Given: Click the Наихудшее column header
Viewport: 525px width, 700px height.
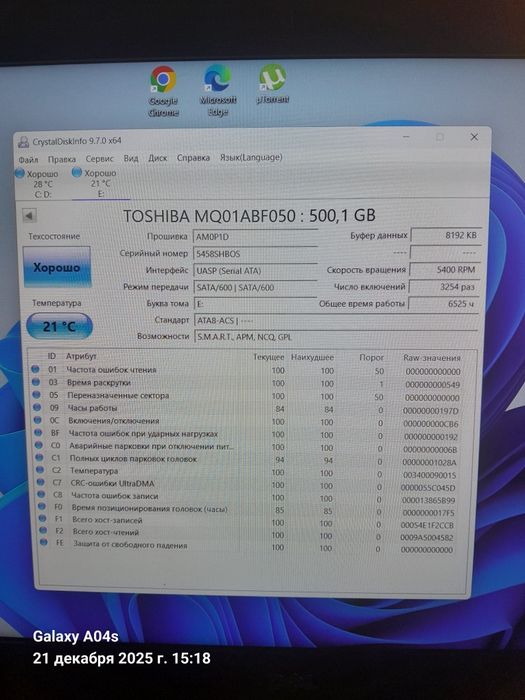Looking at the screenshot, I should [x=312, y=358].
